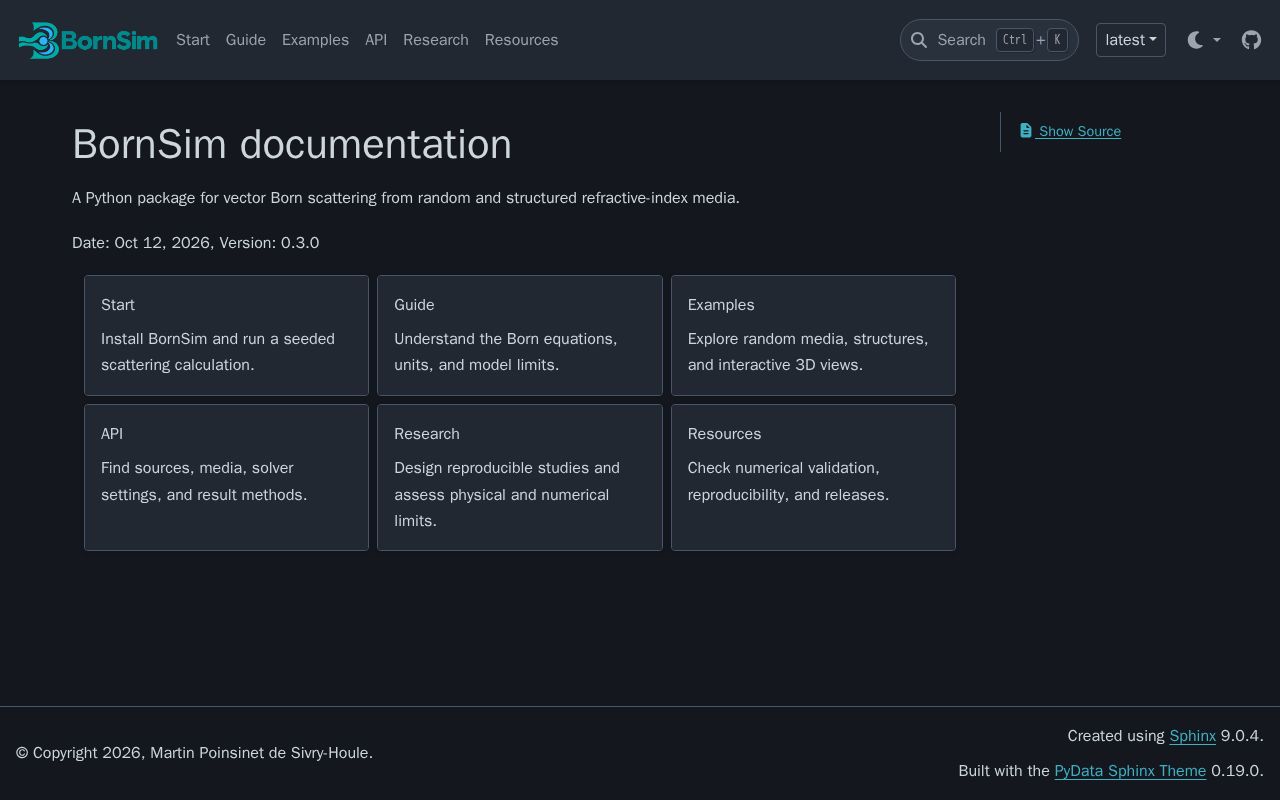This screenshot has height=800, width=1280.
Task: Open the Research card on reproducible studies
Action: point(520,477)
